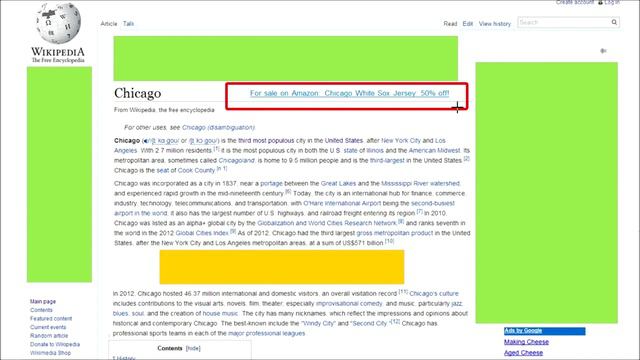
Task: Open major professional leagues link
Action: [267, 333]
